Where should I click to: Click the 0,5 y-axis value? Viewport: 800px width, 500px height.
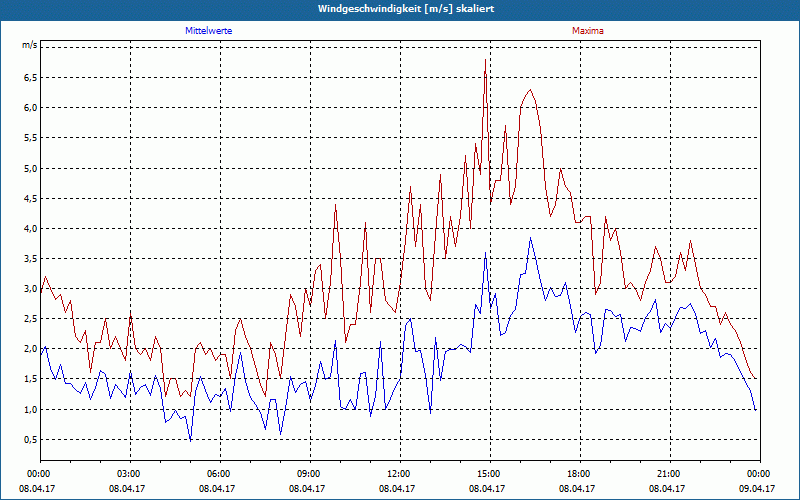pyautogui.click(x=31, y=440)
